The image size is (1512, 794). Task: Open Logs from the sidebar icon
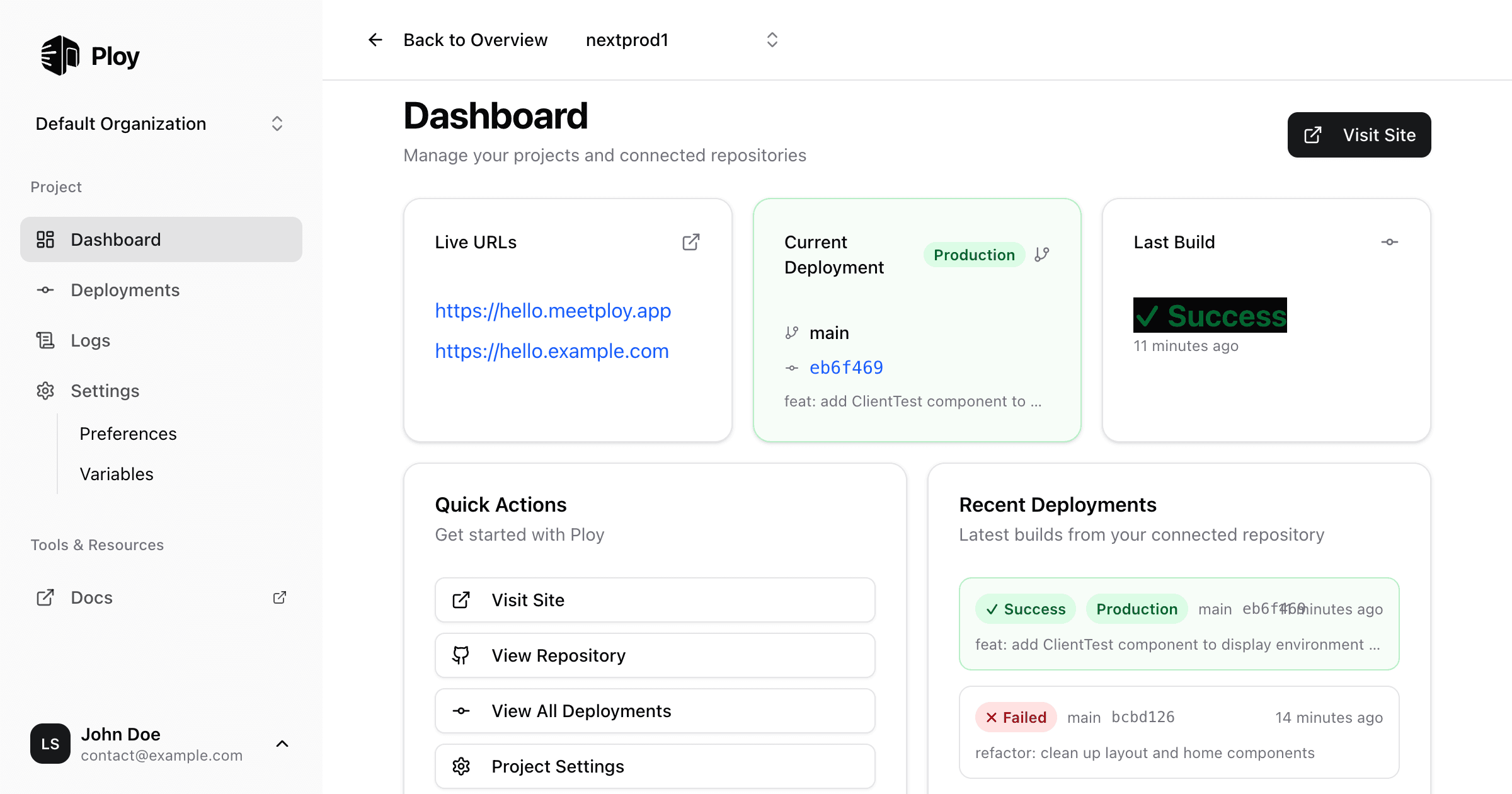pos(45,340)
